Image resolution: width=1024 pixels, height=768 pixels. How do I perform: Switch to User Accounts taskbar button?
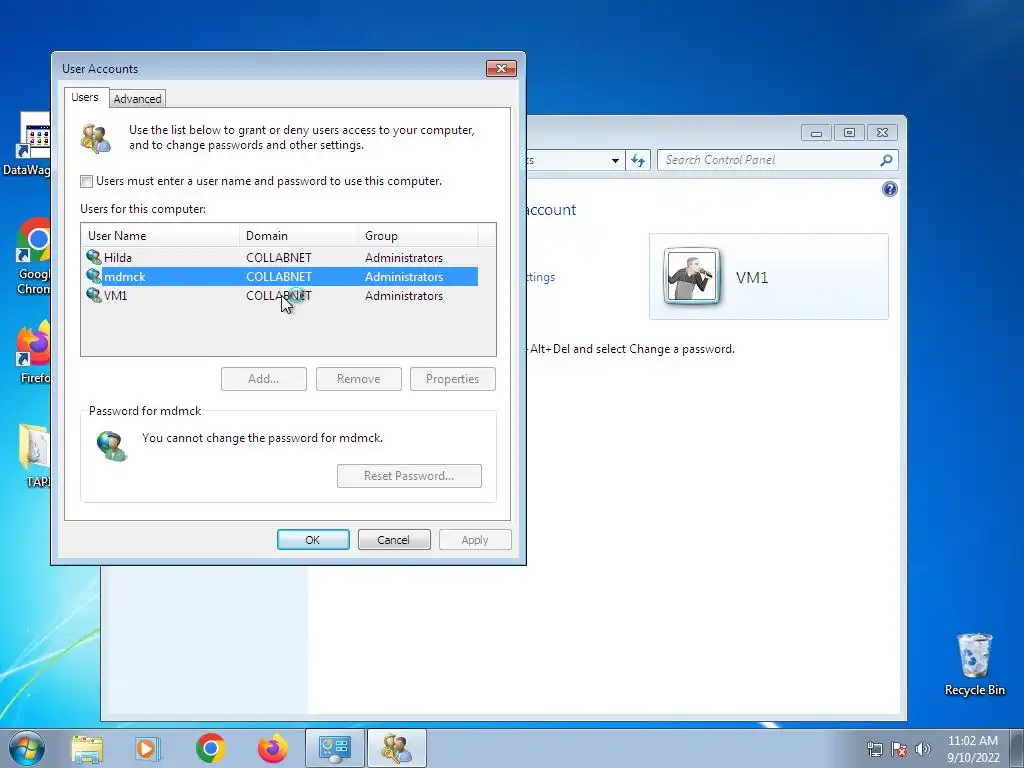tap(396, 748)
